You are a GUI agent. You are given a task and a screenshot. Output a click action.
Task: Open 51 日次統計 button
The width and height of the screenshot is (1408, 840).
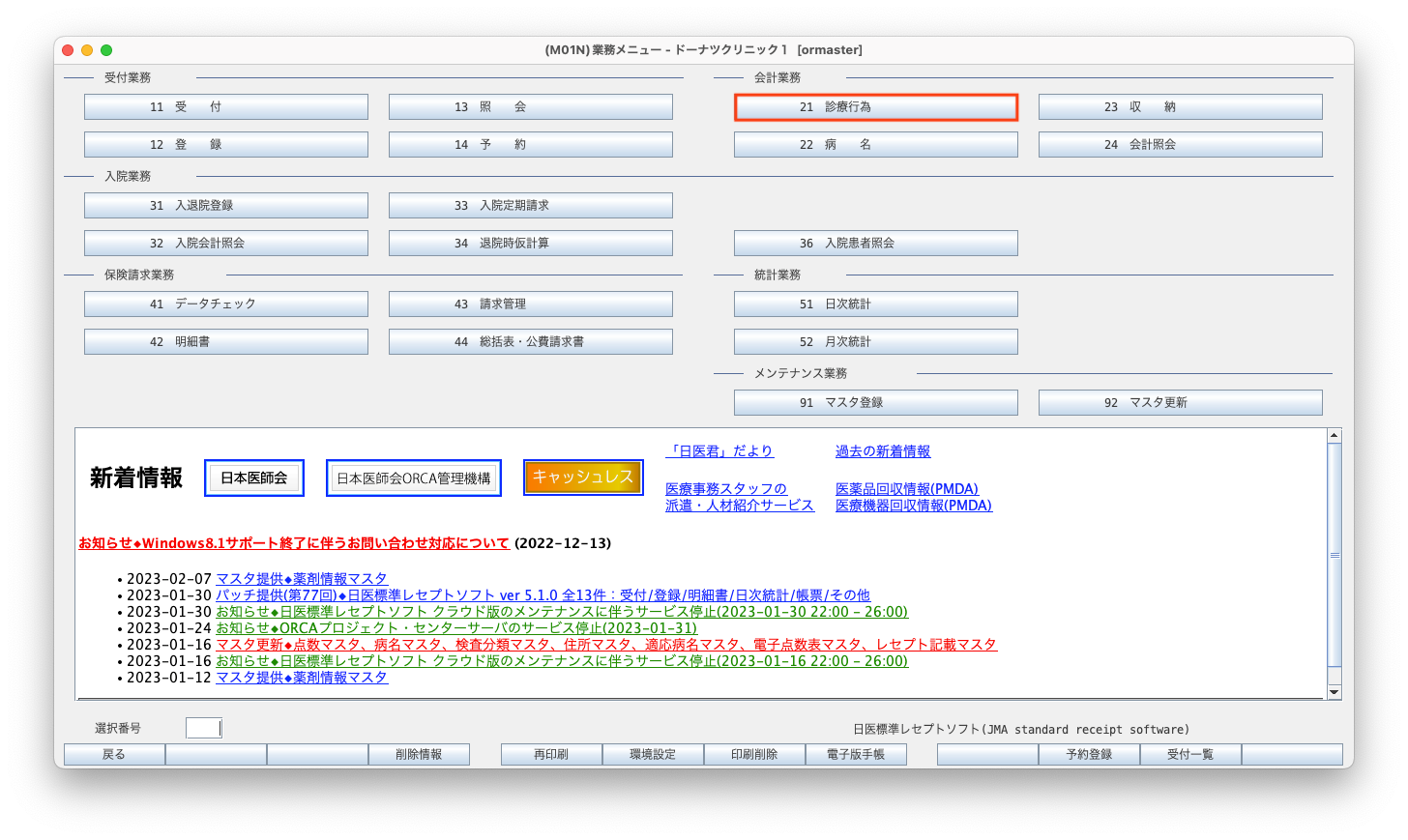click(x=875, y=304)
